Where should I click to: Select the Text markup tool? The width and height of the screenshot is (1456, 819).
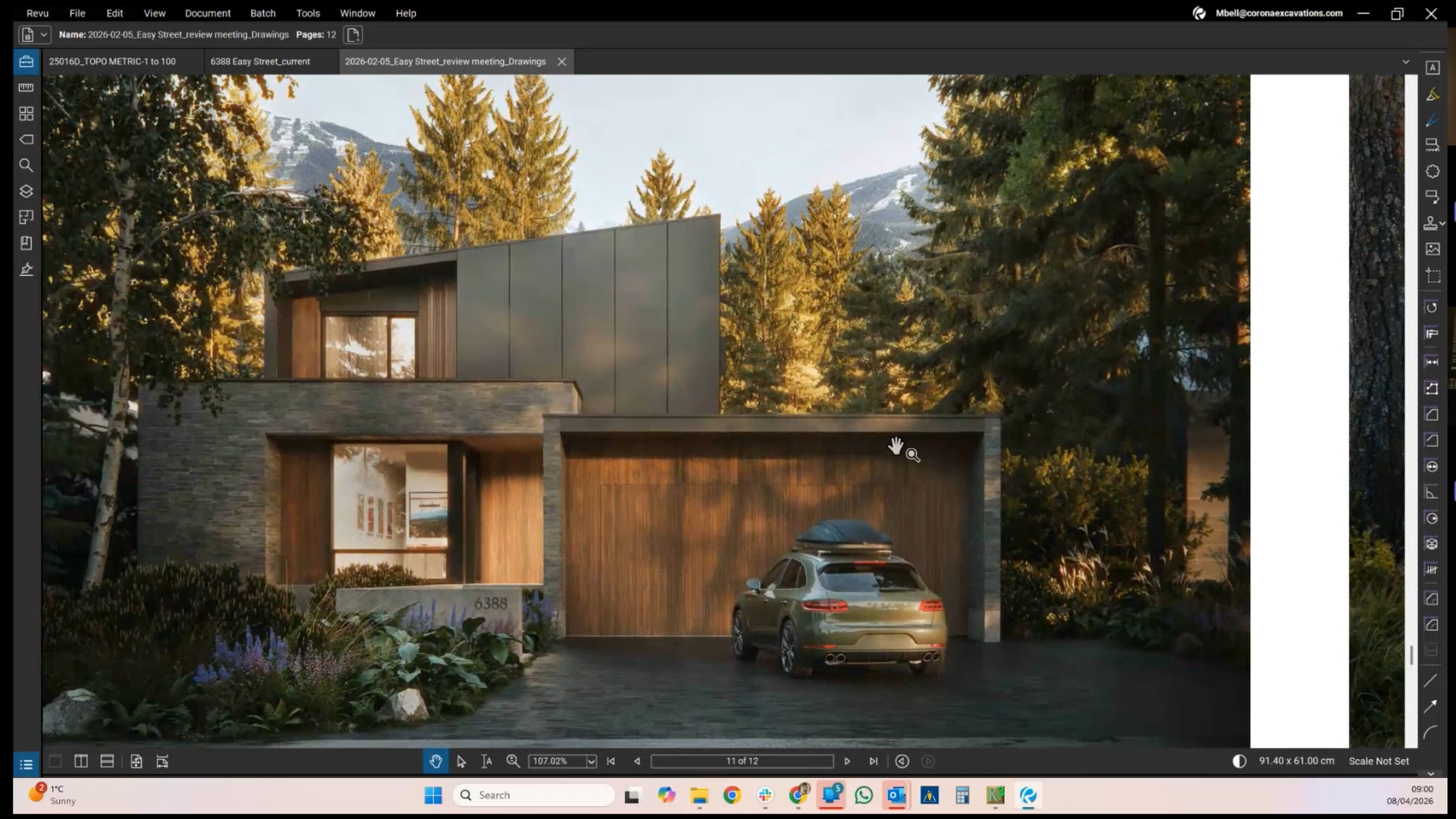tap(1433, 67)
